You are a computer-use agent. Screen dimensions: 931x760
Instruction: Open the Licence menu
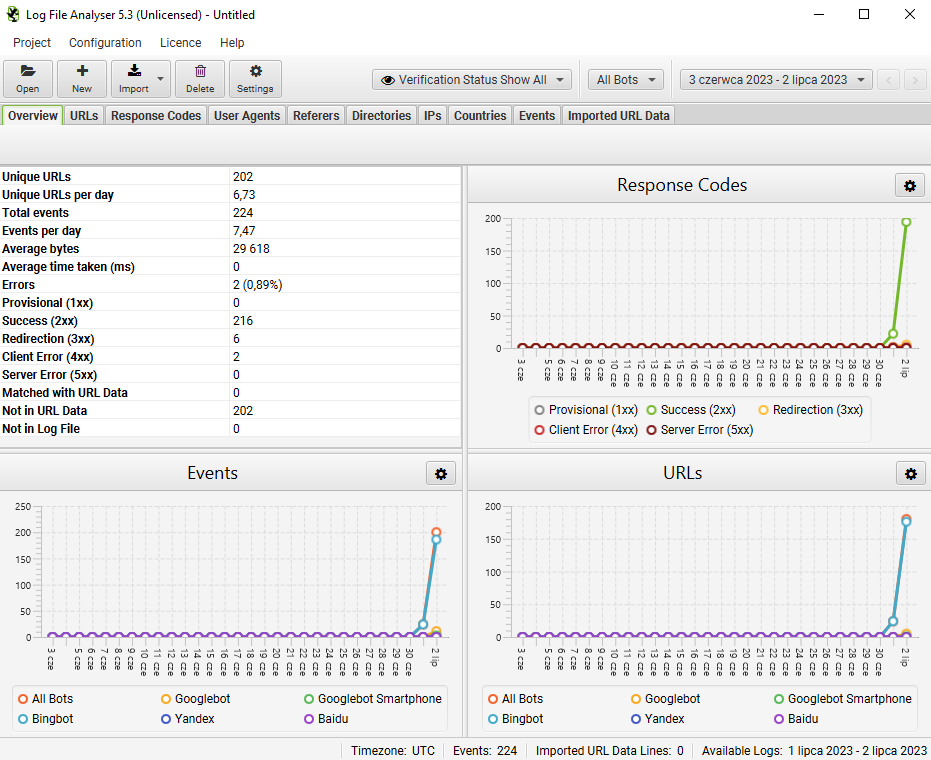[x=180, y=43]
